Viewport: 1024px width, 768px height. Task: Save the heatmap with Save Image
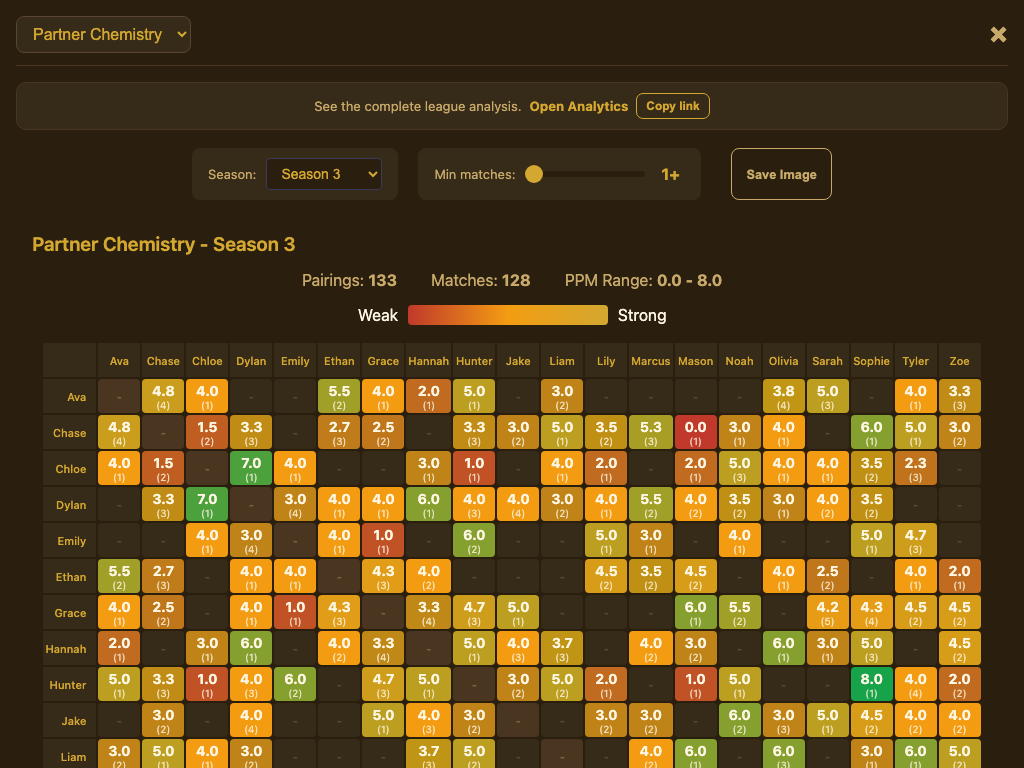(781, 174)
